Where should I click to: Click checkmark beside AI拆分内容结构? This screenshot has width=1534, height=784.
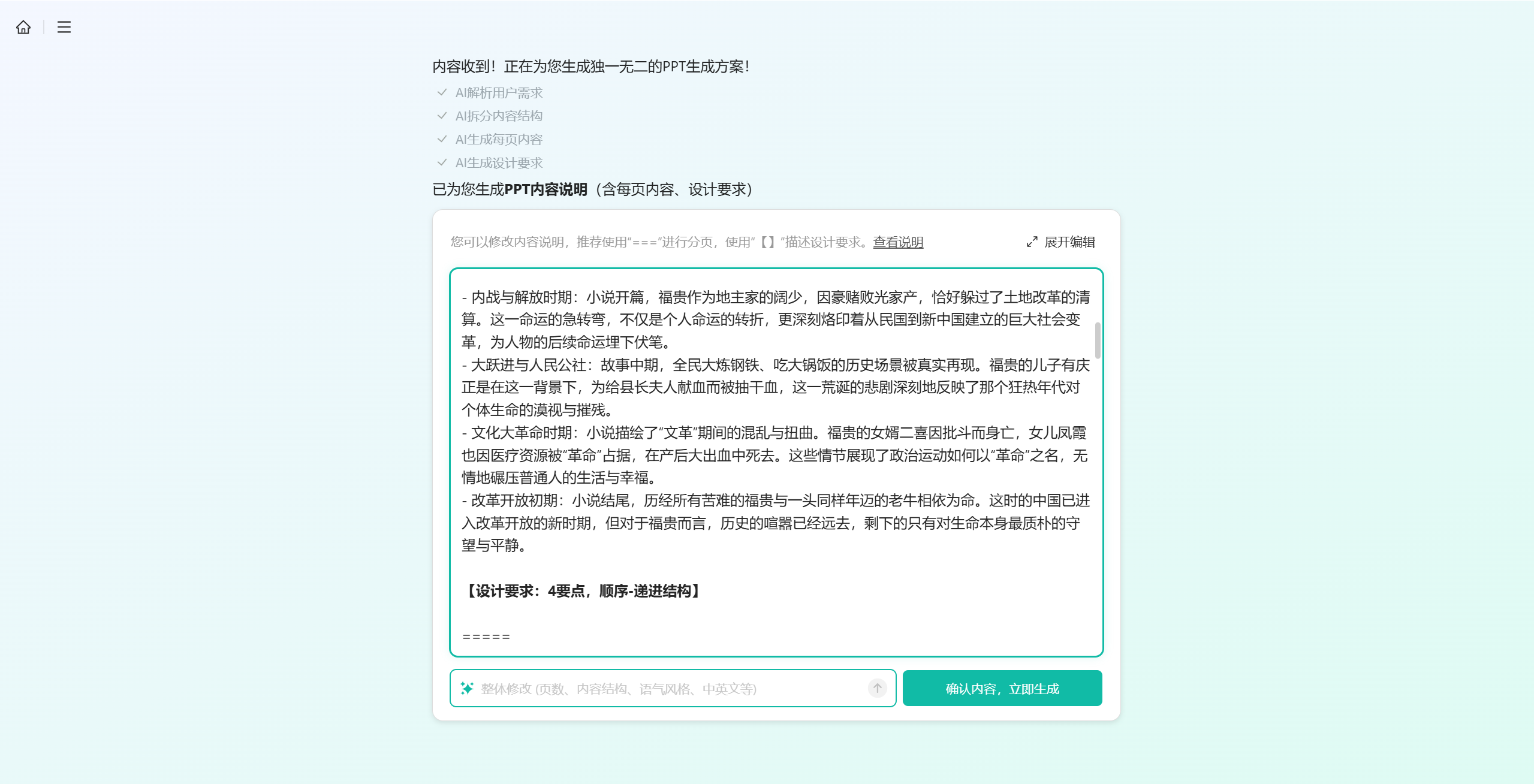pos(442,116)
